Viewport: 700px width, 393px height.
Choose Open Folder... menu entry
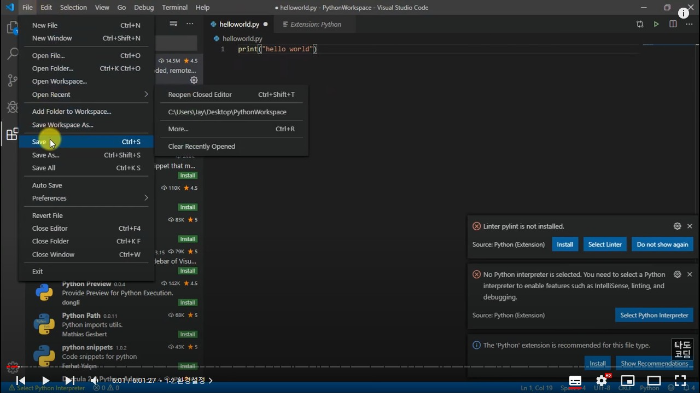[86, 69]
